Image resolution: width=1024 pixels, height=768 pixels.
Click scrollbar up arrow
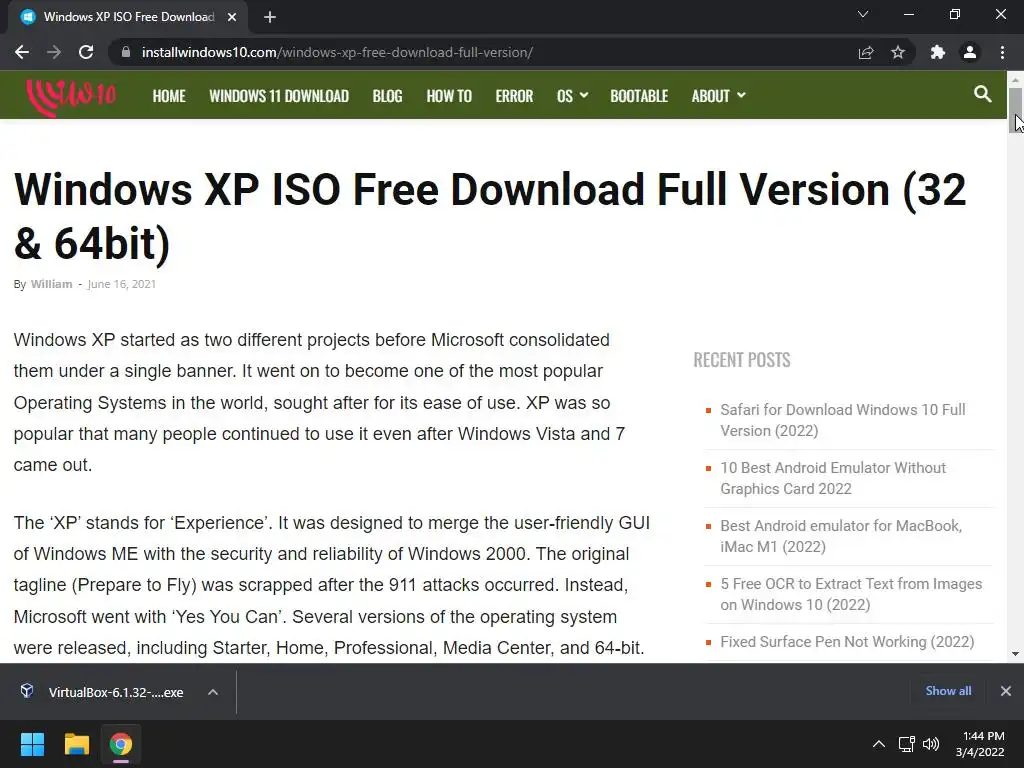coord(1015,79)
